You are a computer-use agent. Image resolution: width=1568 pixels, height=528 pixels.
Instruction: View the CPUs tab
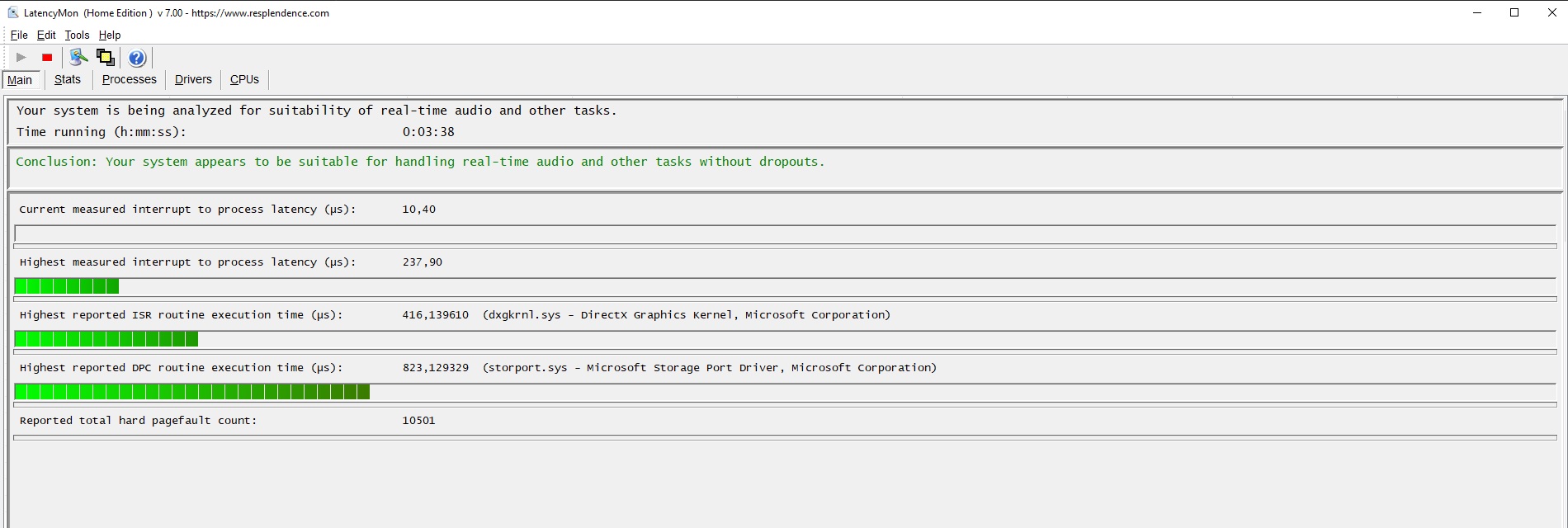(244, 79)
